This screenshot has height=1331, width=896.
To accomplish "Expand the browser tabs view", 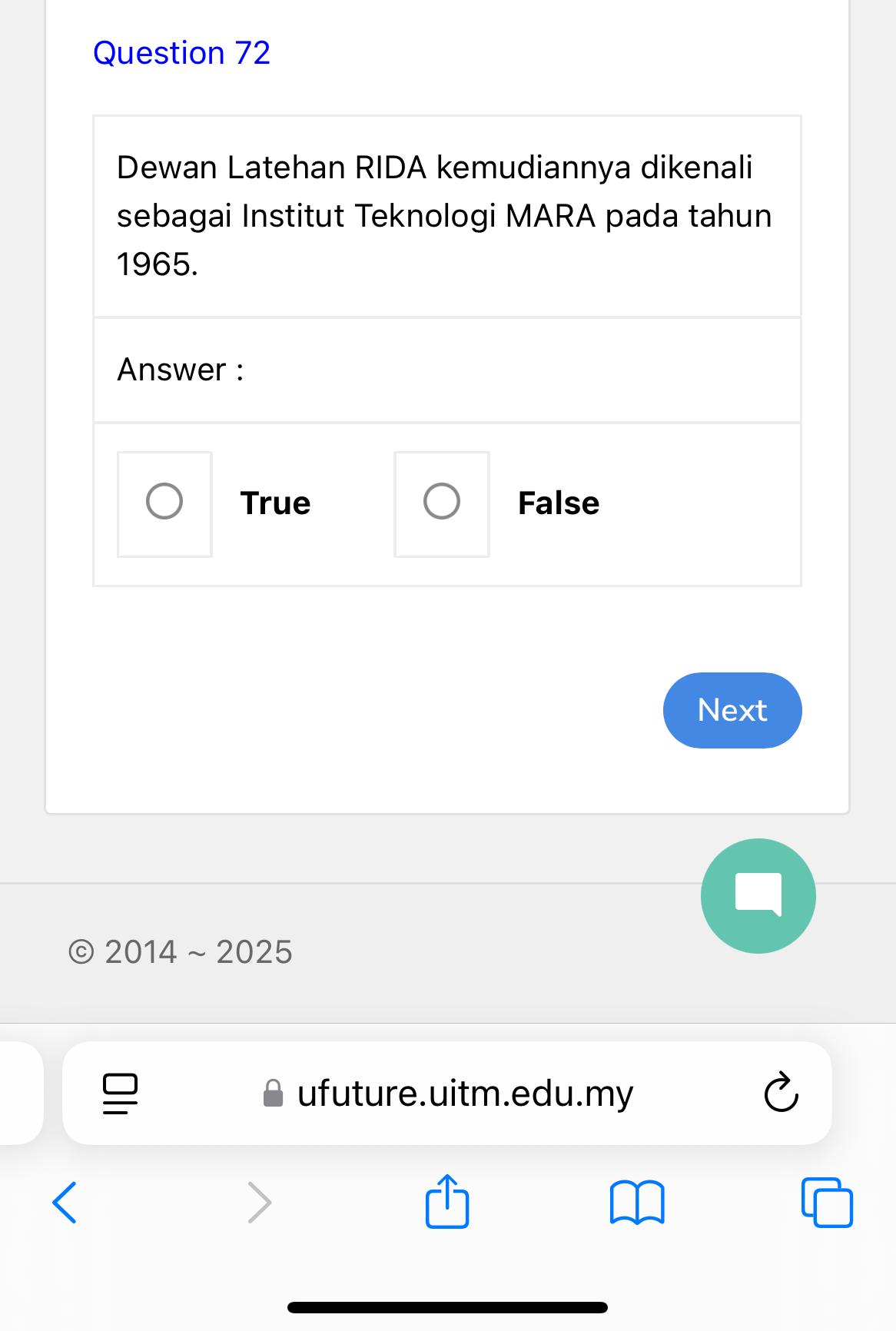I will 826,1203.
